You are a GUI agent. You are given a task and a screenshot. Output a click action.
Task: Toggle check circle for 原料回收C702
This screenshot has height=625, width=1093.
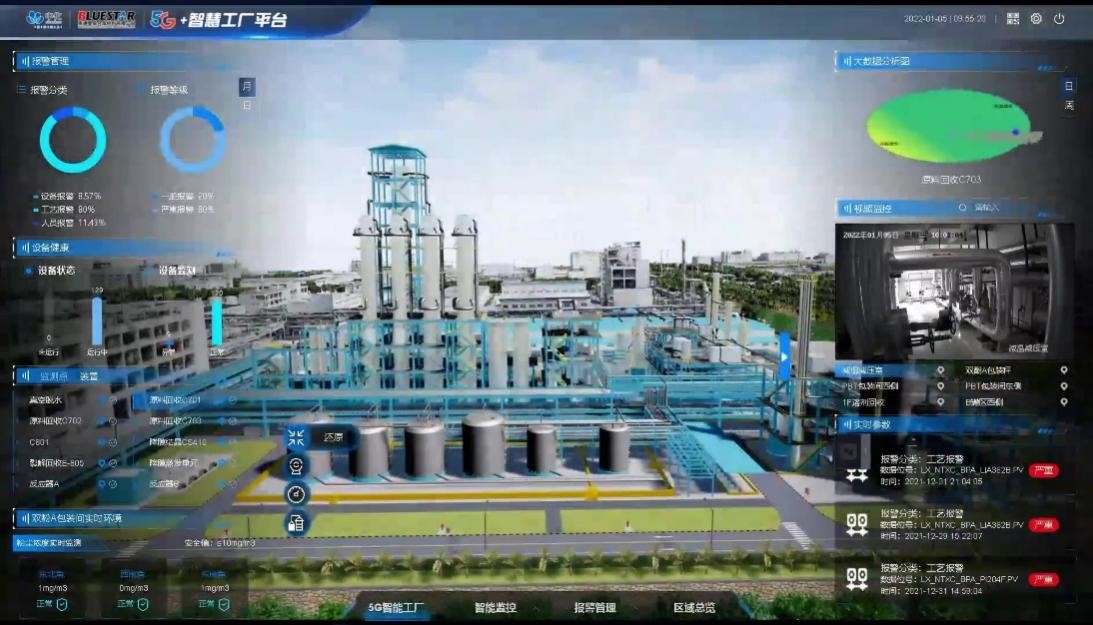113,421
